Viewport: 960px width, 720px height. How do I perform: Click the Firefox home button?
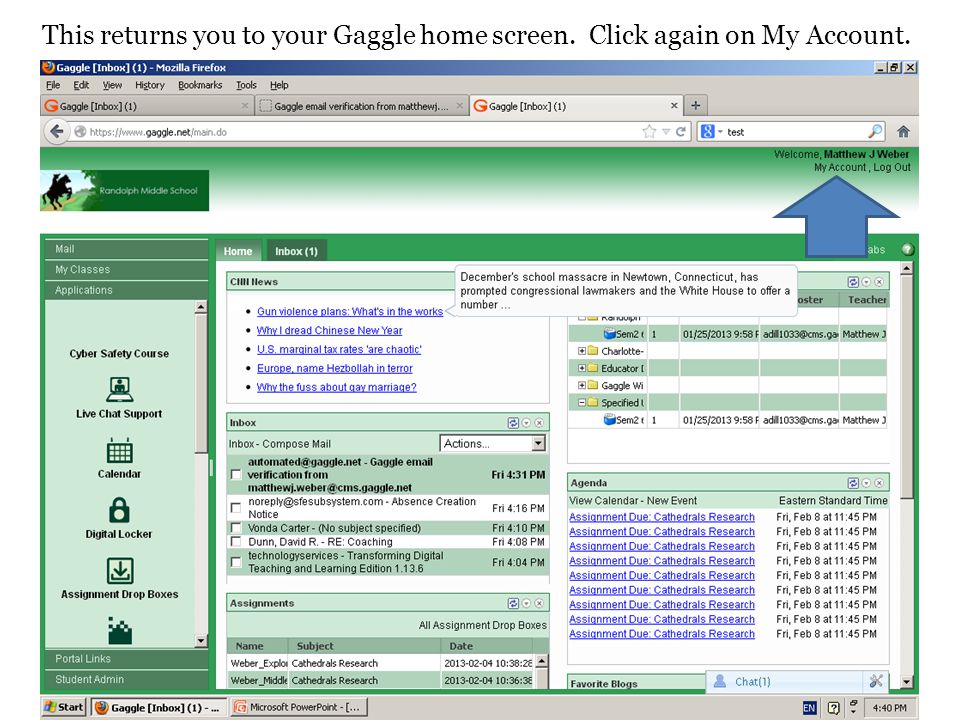pyautogui.click(x=903, y=132)
